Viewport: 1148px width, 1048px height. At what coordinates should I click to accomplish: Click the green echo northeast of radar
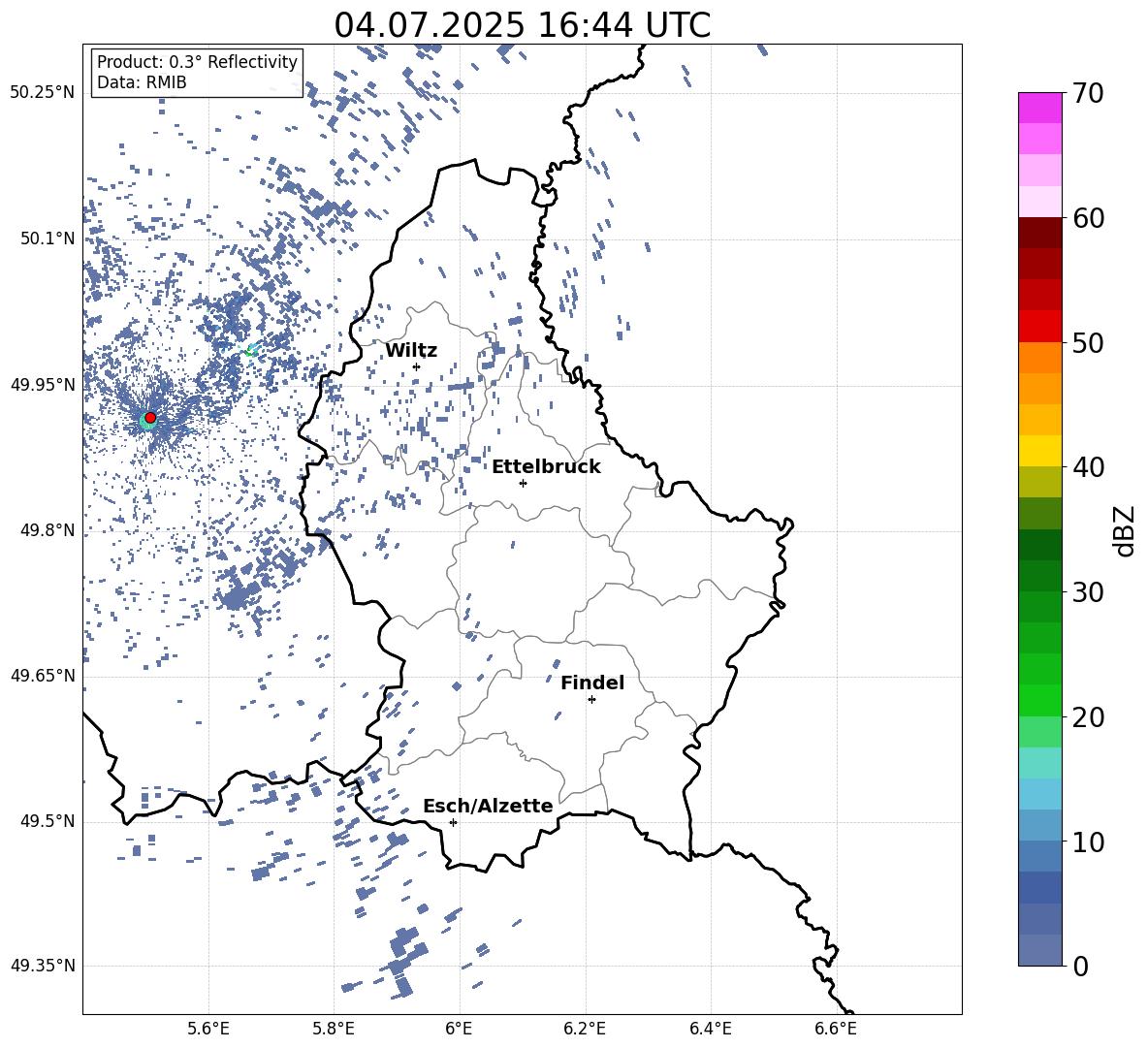pyautogui.click(x=251, y=351)
